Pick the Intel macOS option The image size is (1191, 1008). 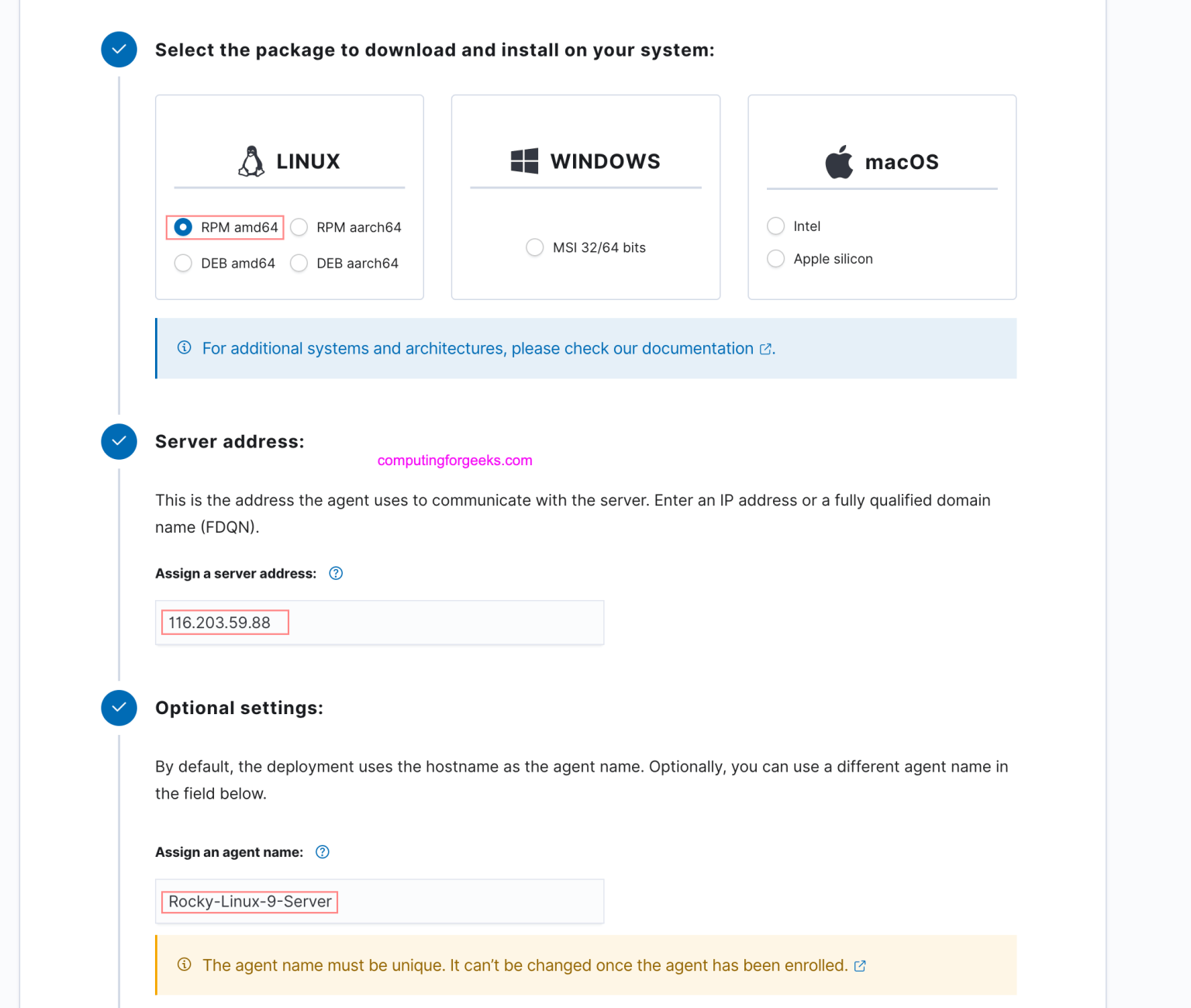[x=775, y=226]
